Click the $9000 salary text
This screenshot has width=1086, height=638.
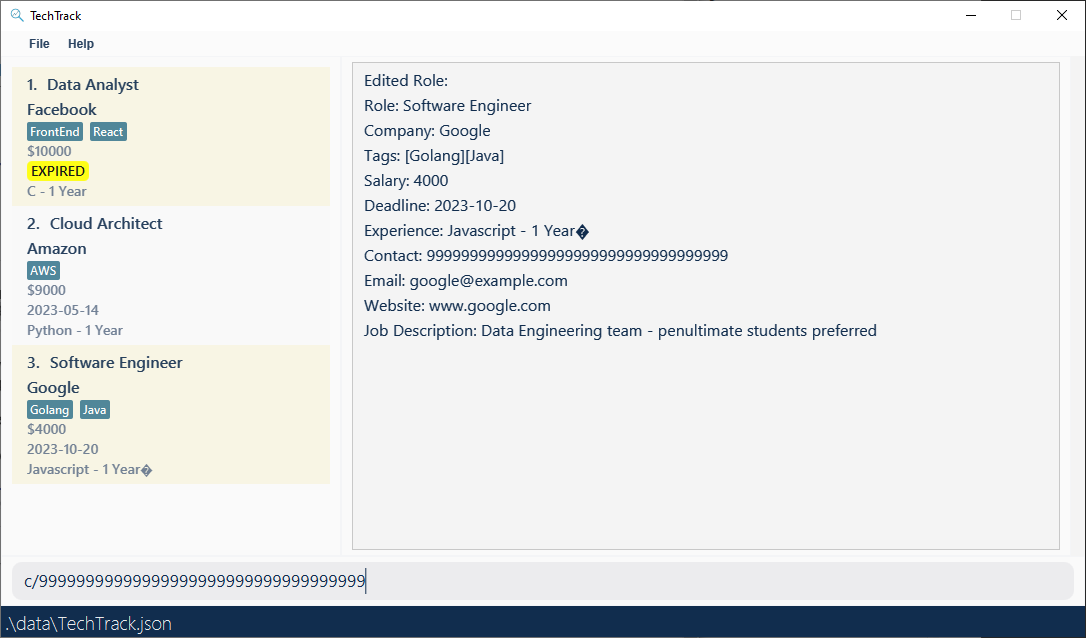click(46, 290)
